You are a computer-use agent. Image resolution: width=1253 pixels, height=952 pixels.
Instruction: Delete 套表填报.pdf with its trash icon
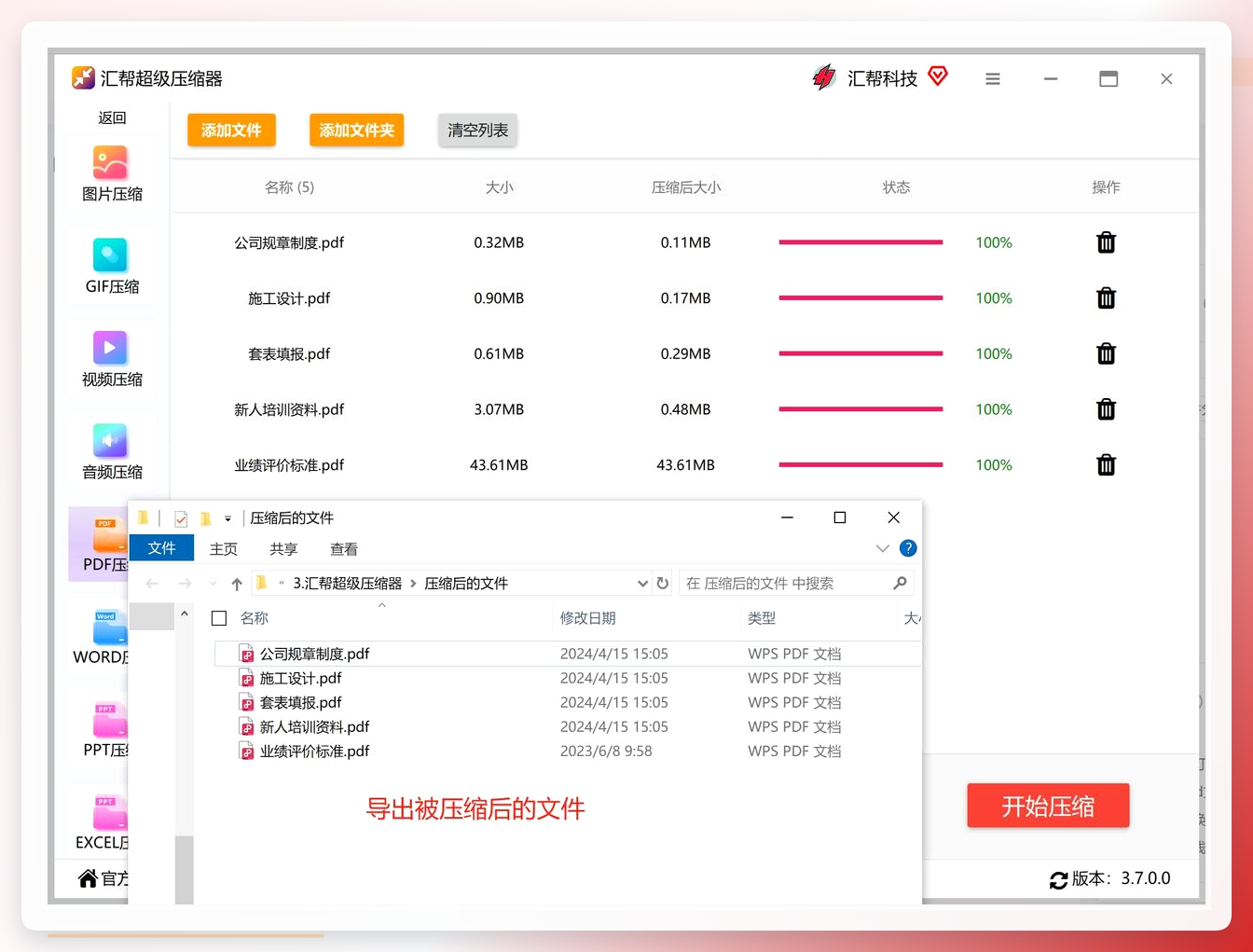coord(1106,353)
